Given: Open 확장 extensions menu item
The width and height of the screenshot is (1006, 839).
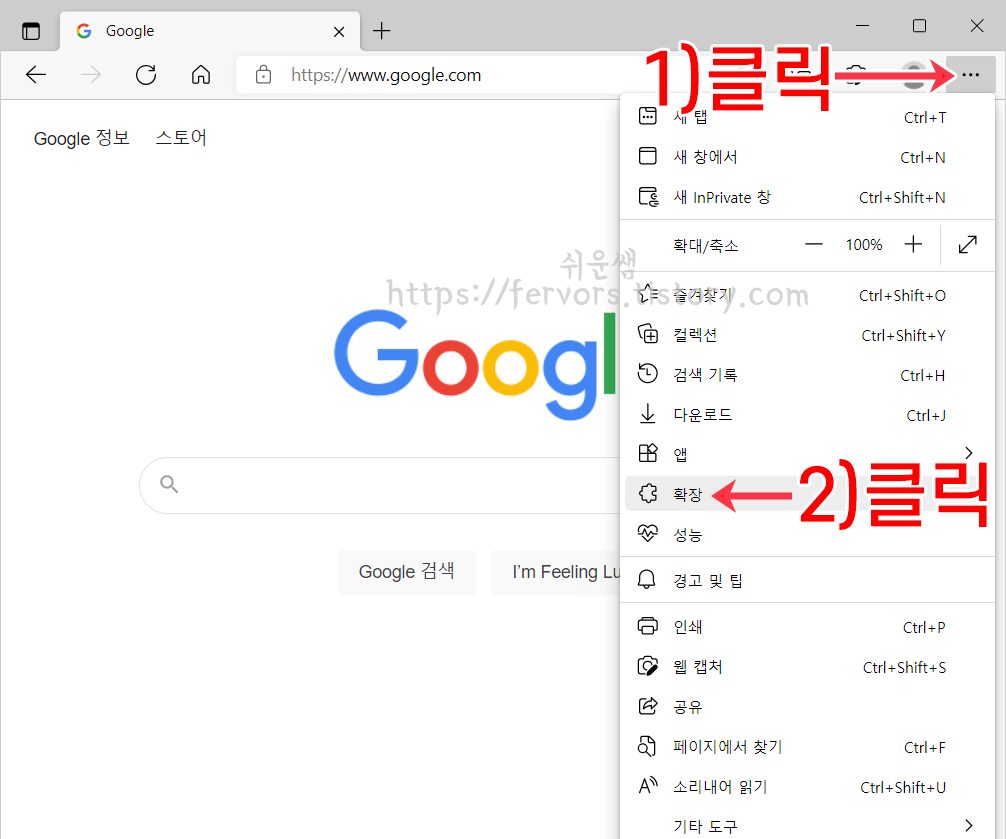Looking at the screenshot, I should click(807, 494).
